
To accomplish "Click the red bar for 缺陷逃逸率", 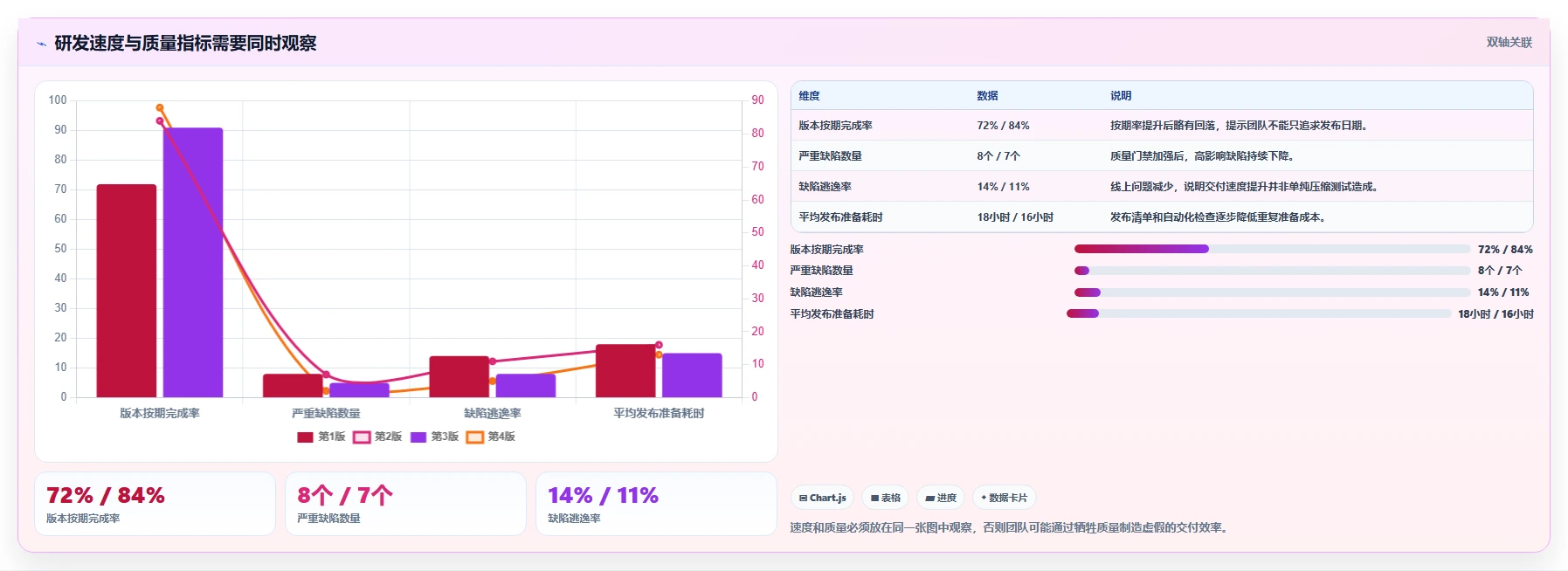I will [x=459, y=376].
